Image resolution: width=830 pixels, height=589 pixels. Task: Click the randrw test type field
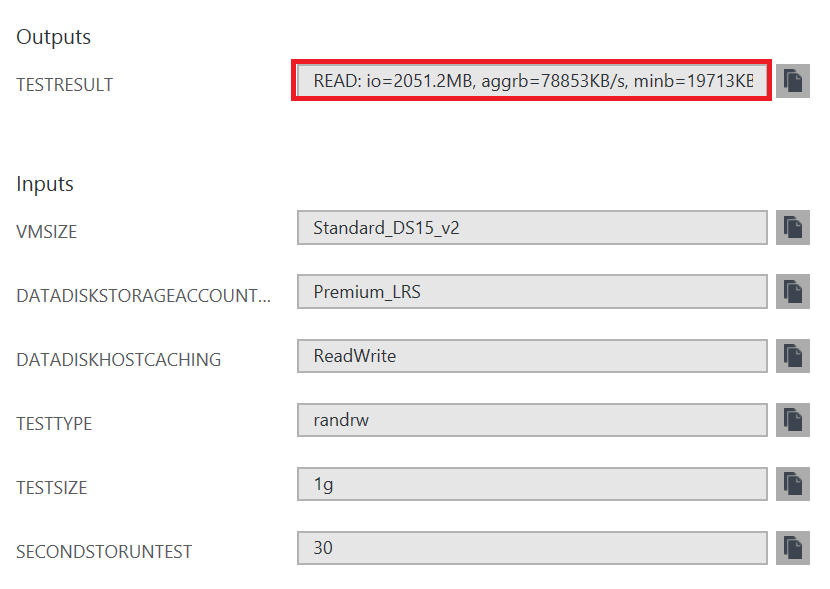tap(532, 420)
